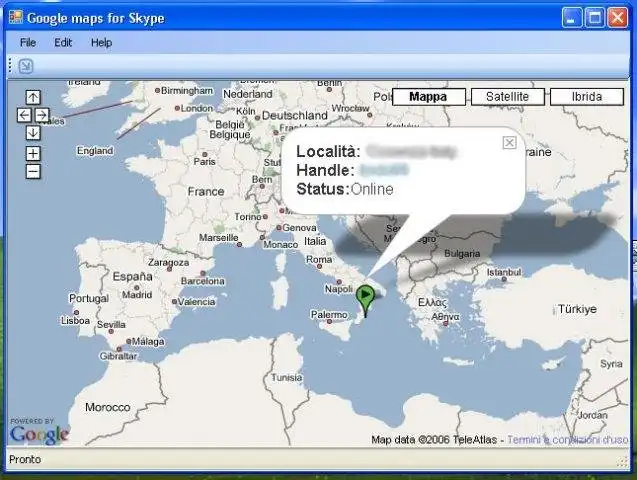The height and width of the screenshot is (480, 637).
Task: Click the toolbar grip handle dots
Action: (x=10, y=66)
